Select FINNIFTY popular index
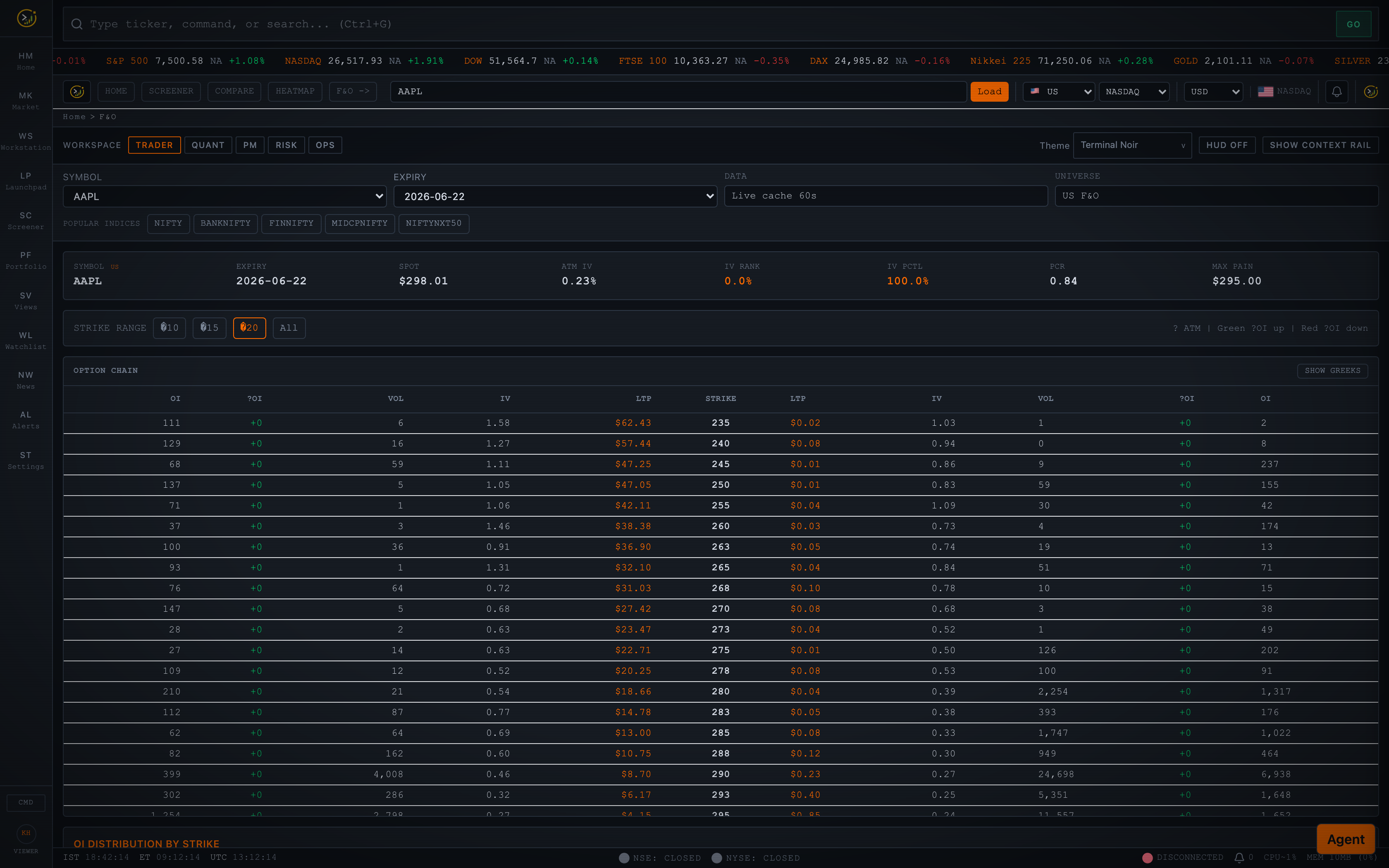Screen dimensions: 1389x868 click(x=291, y=223)
